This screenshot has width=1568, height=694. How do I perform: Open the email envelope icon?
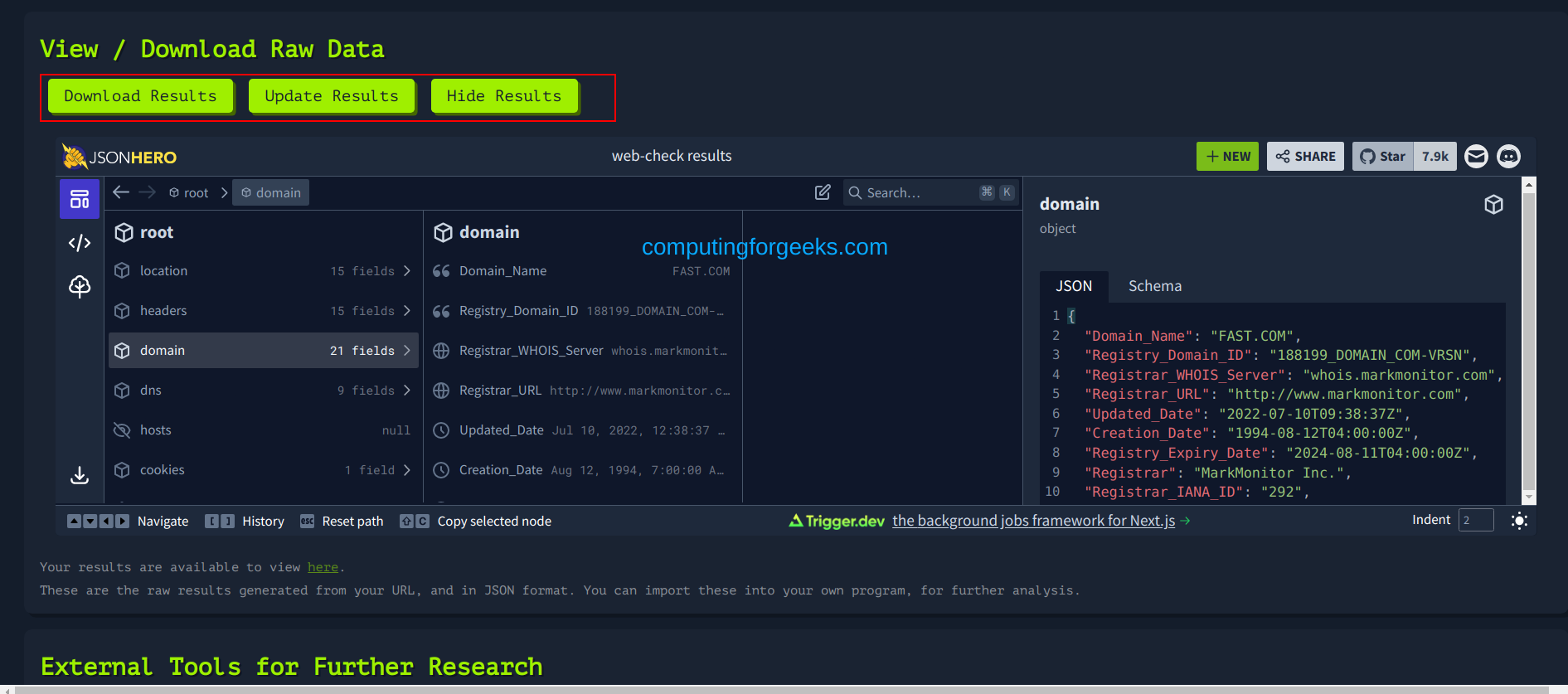(1476, 156)
